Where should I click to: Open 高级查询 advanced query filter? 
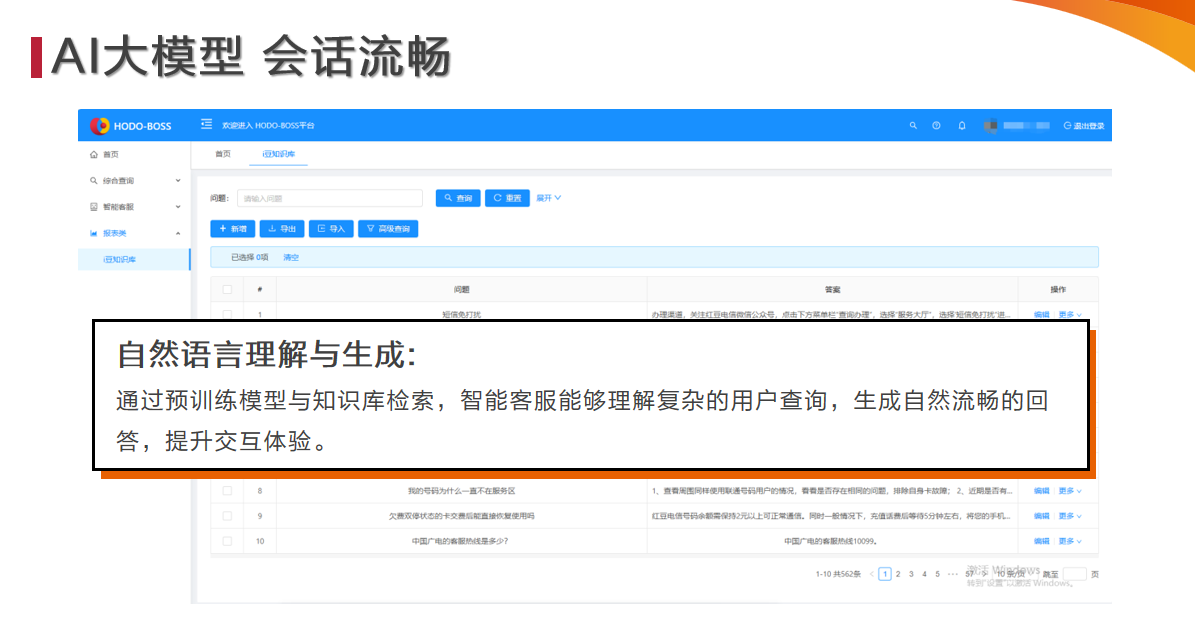[x=388, y=229]
